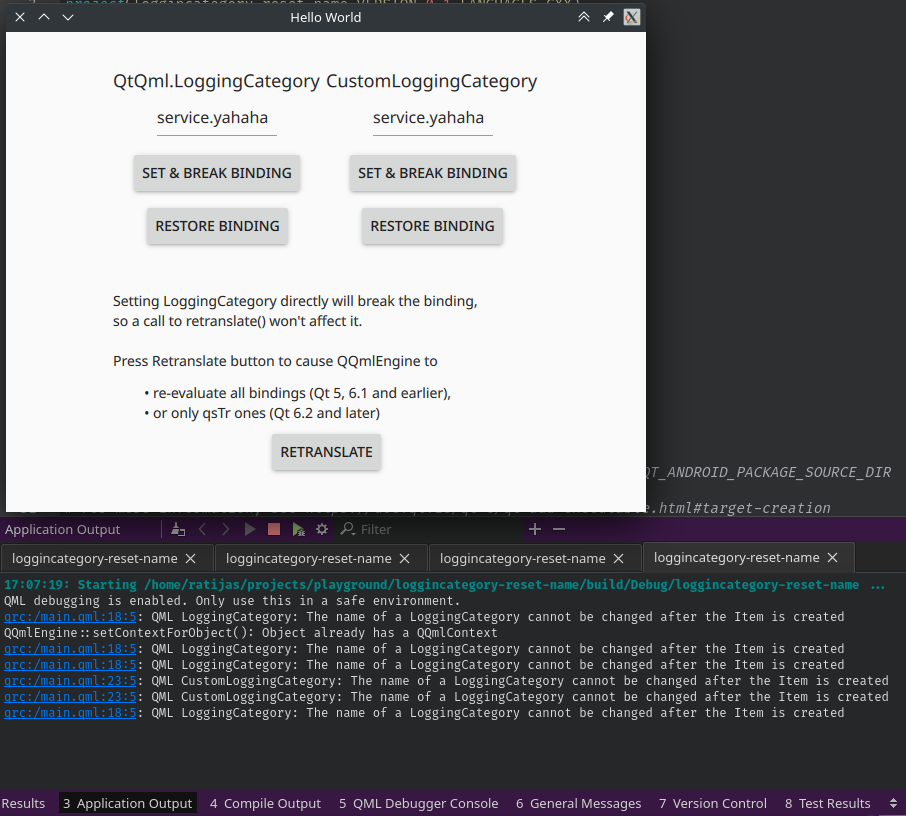Click SET & BREAK BINDING under QtQml.LoggingCategory

point(217,173)
